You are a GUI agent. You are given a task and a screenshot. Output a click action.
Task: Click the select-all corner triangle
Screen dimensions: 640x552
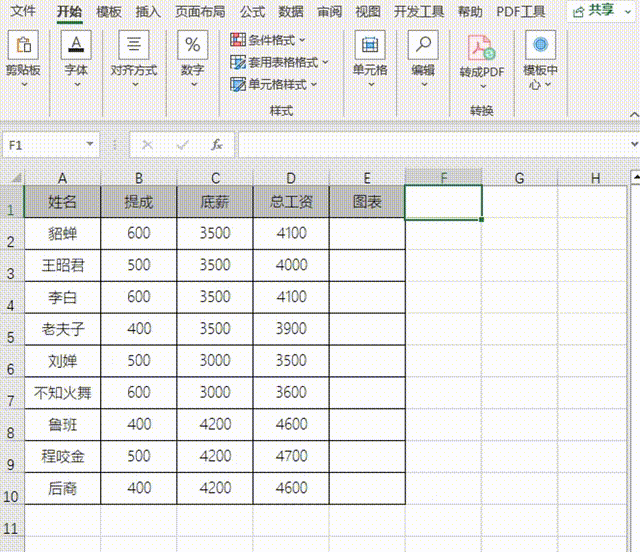tap(16, 178)
